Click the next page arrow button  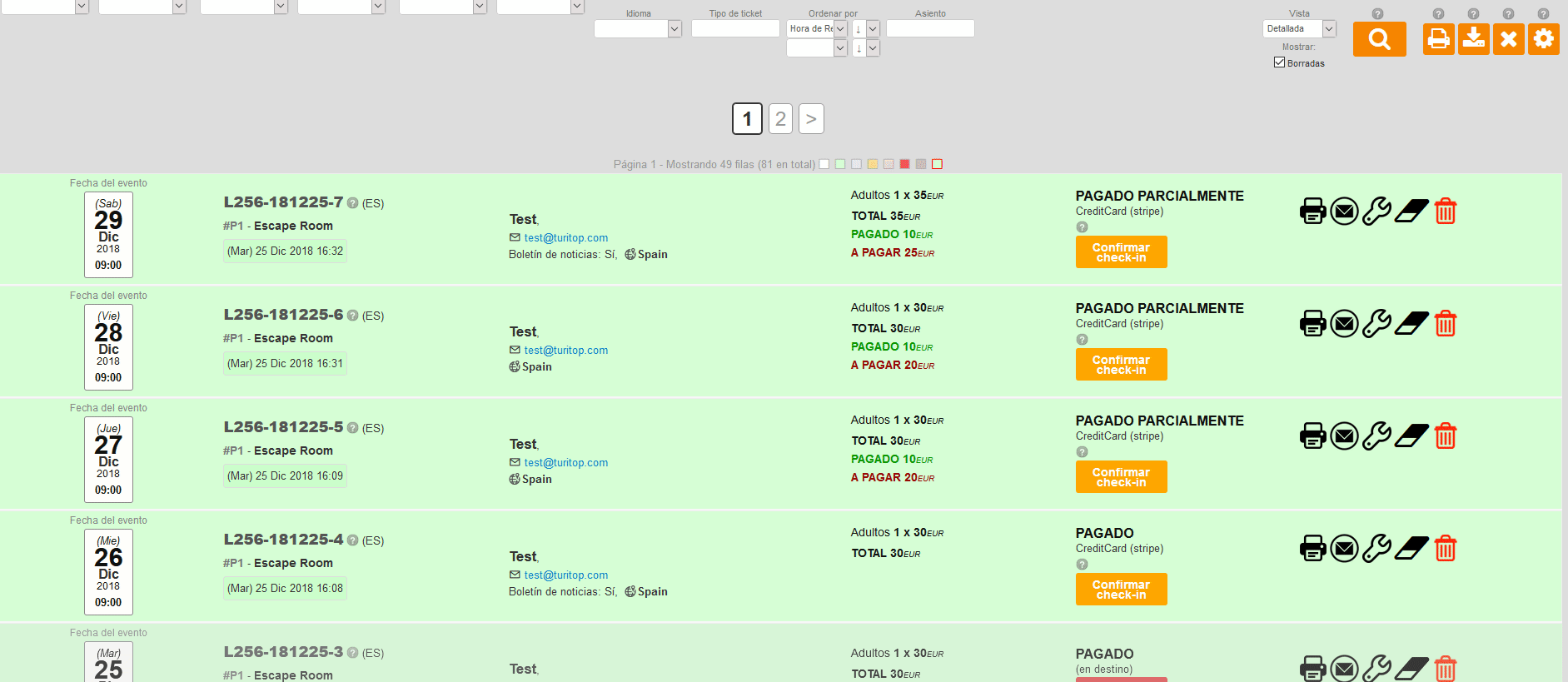pyautogui.click(x=811, y=119)
